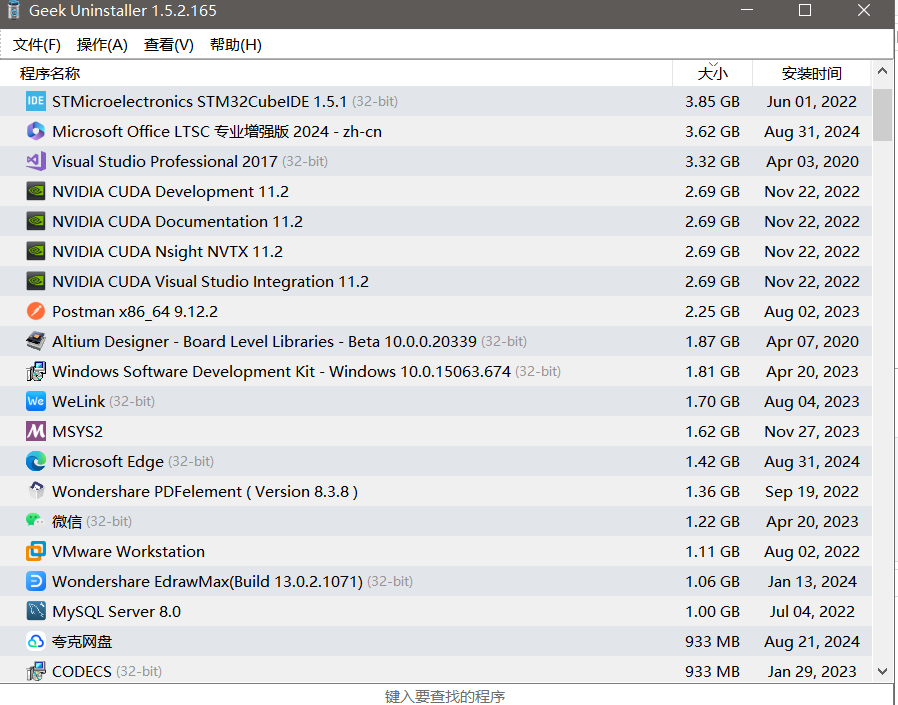The image size is (898, 705).
Task: Select the 夸克网盘 entry name
Action: coord(82,641)
